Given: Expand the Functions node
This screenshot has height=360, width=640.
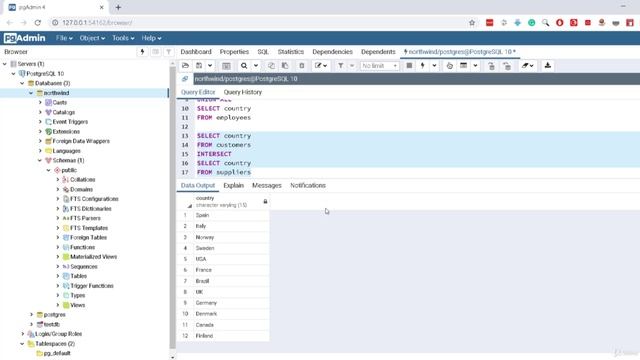Looking at the screenshot, I should tap(58, 247).
